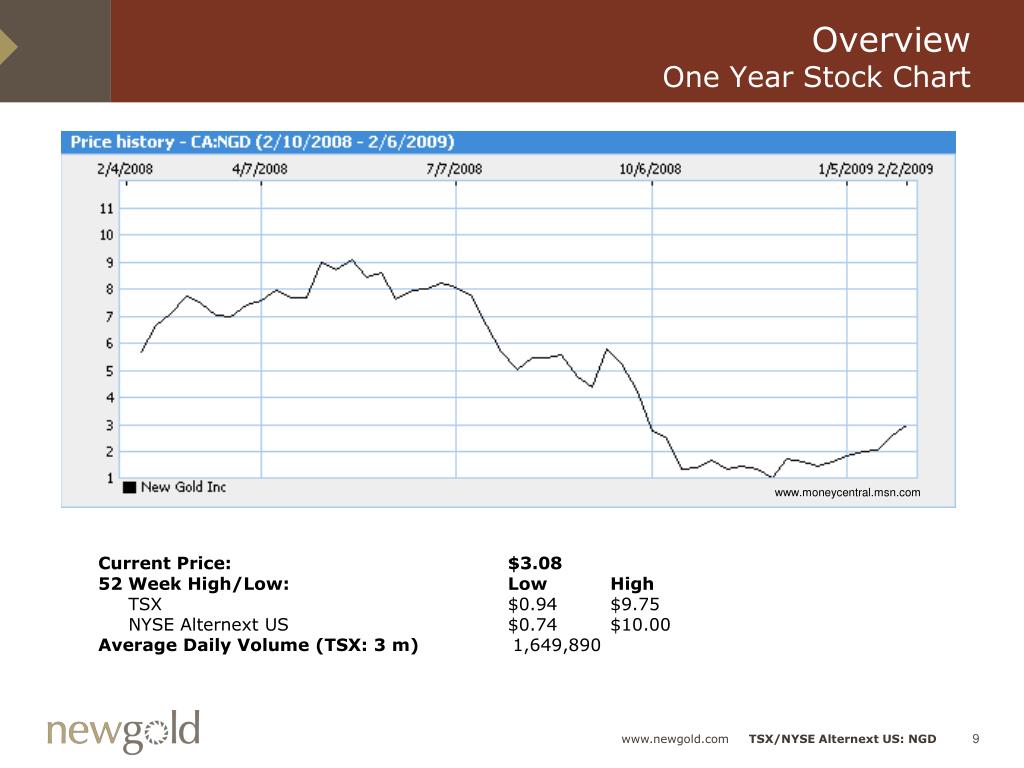Click the $3.08 current price value
Screen dimensions: 1024x768
[535, 563]
